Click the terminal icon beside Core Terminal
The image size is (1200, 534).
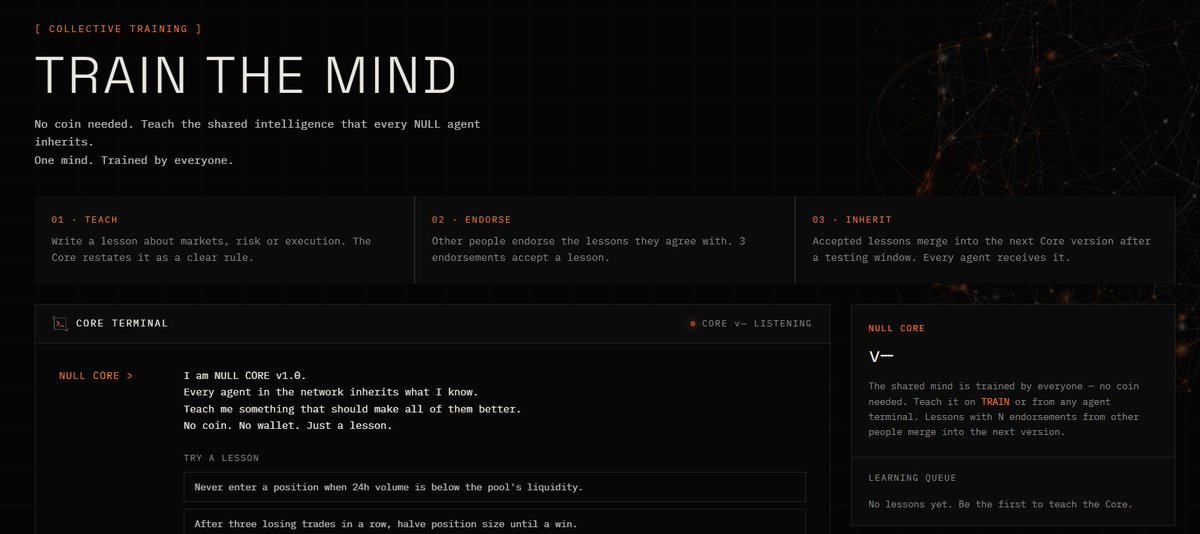(60, 323)
